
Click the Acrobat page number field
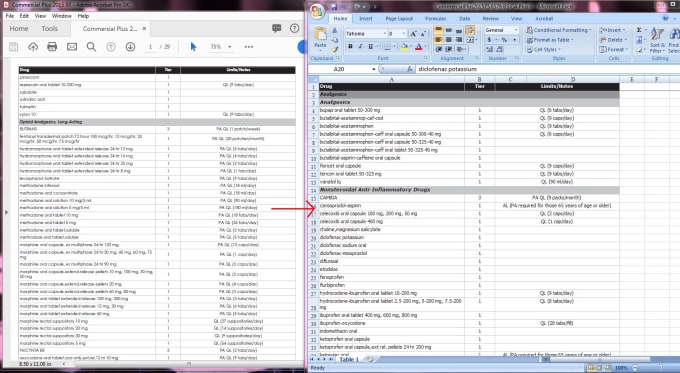point(150,47)
